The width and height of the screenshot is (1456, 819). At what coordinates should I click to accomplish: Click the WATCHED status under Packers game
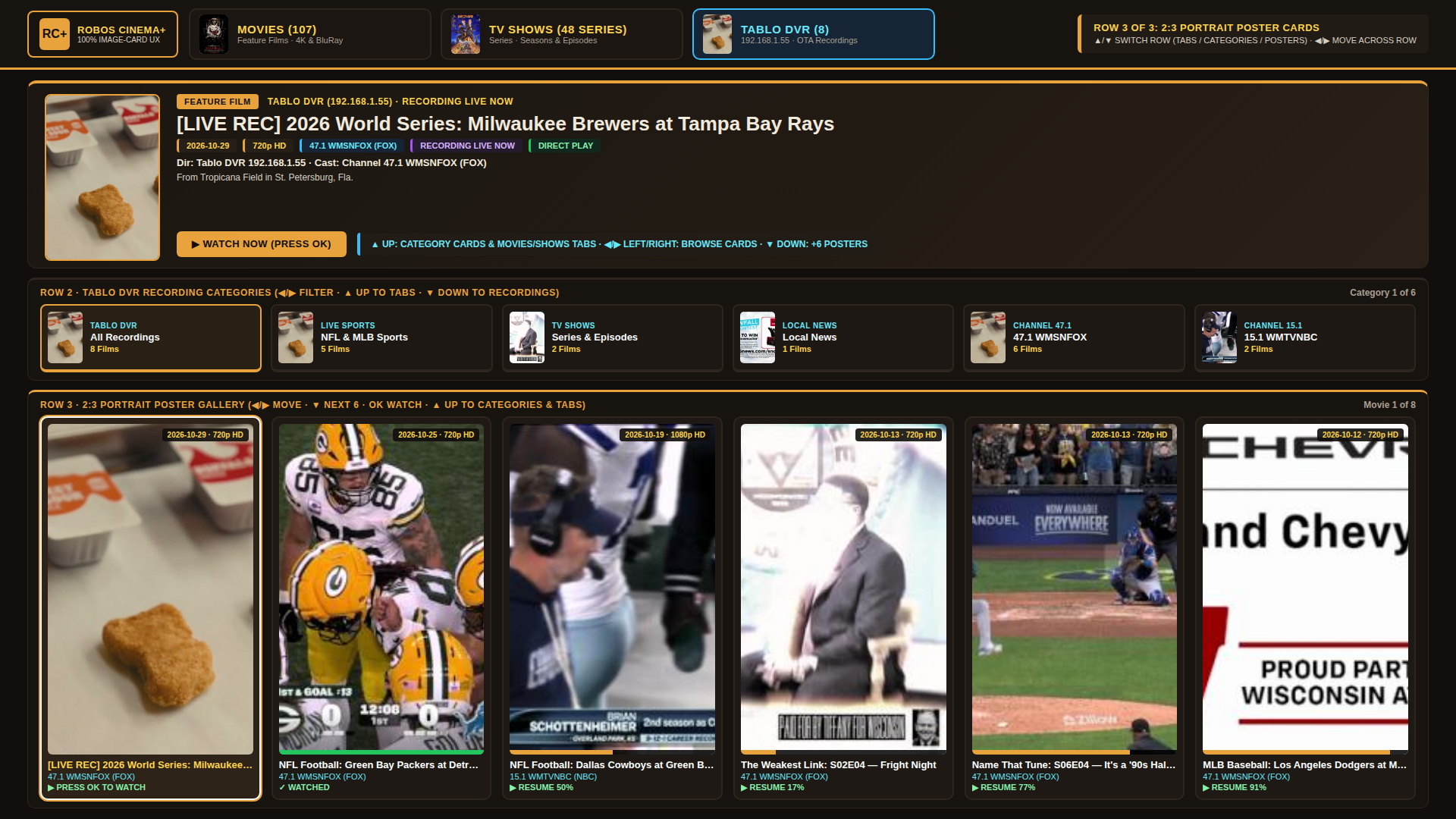[304, 787]
